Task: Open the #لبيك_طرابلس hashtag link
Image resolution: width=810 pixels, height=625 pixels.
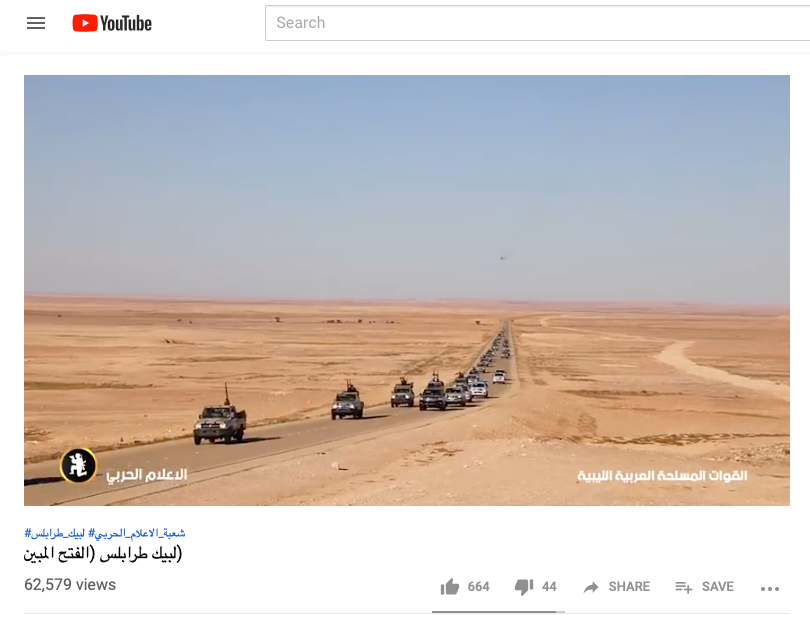Action: [54, 533]
